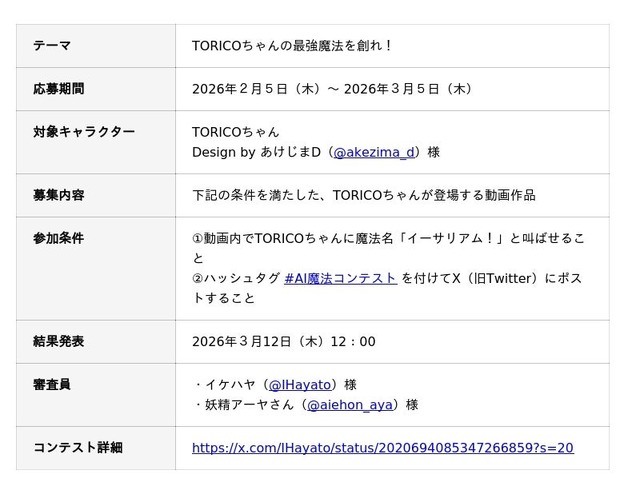Click the application period date range text

[x=332, y=89]
